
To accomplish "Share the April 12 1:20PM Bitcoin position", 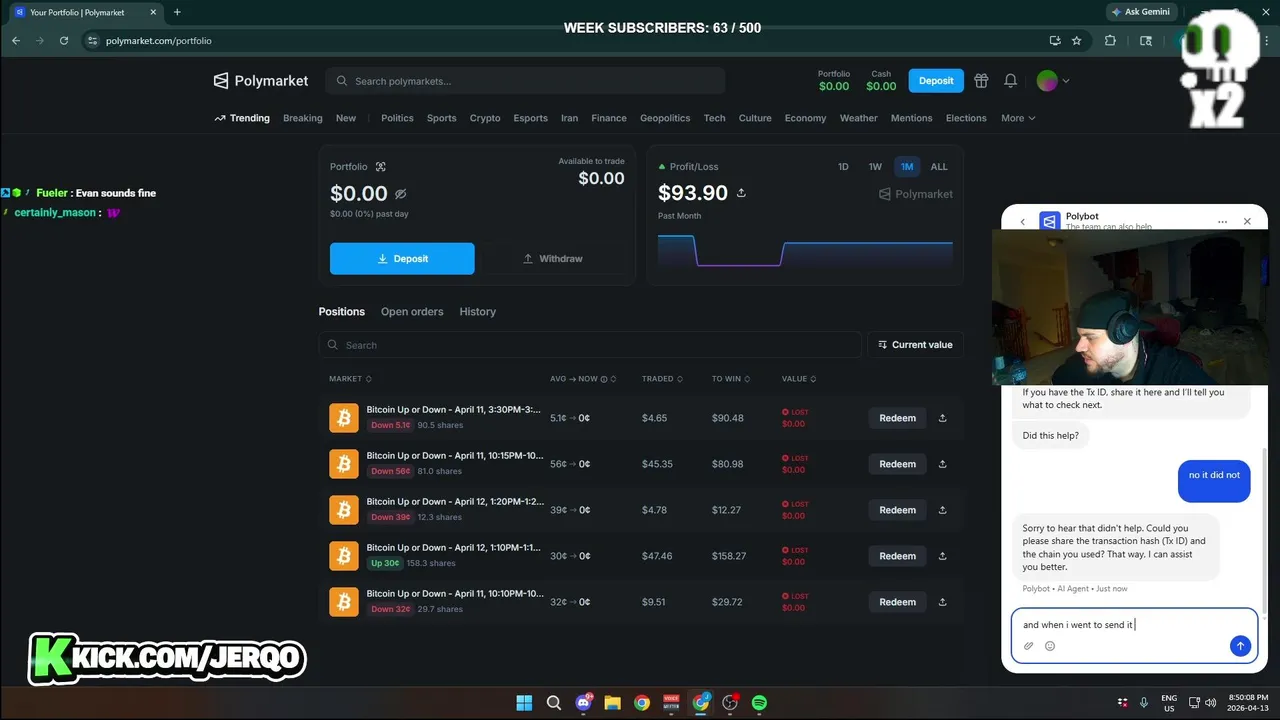I will click(x=942, y=510).
